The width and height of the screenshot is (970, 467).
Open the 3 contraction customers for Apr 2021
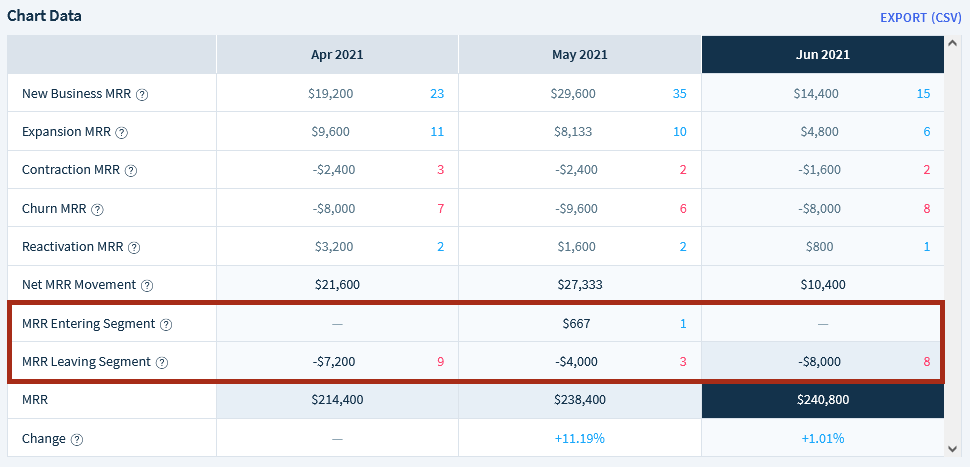(440, 169)
